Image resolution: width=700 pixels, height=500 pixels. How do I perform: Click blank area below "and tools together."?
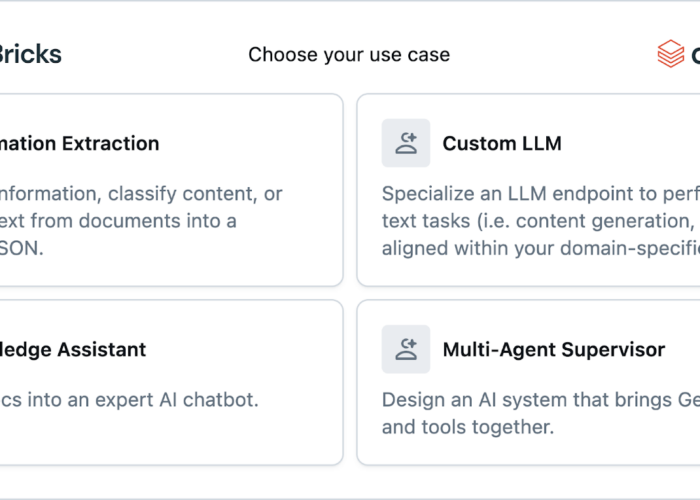pos(527,451)
